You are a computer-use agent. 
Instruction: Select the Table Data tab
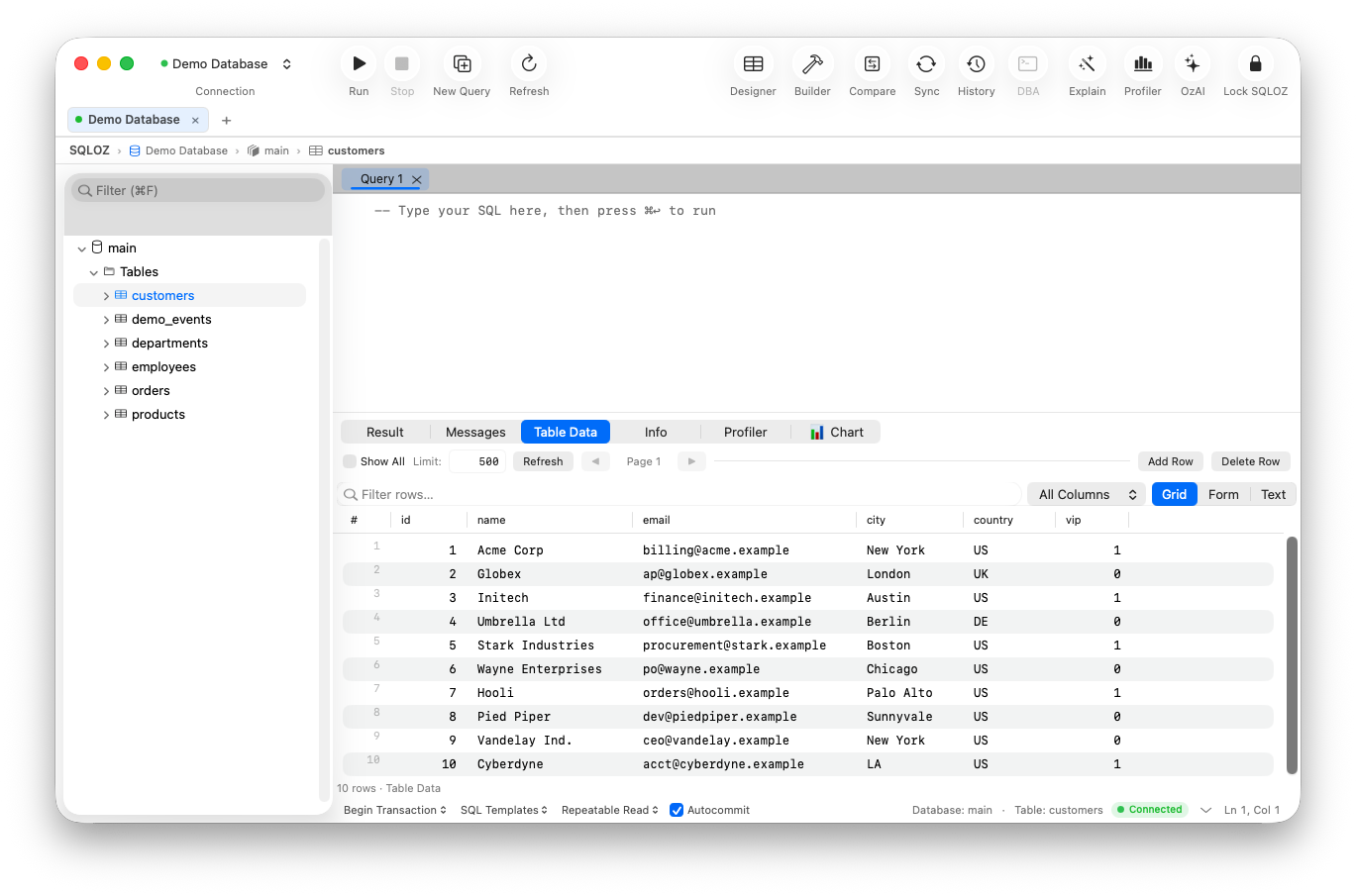566,432
